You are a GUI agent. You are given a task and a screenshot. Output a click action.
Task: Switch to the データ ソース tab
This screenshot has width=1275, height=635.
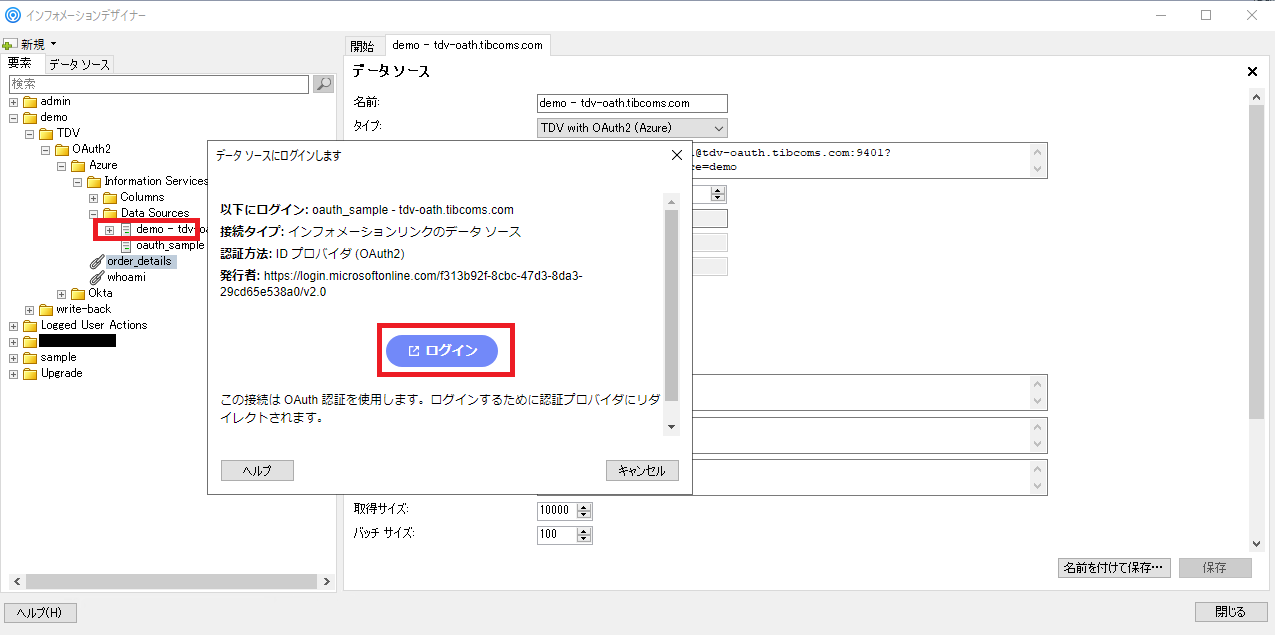pyautogui.click(x=79, y=64)
